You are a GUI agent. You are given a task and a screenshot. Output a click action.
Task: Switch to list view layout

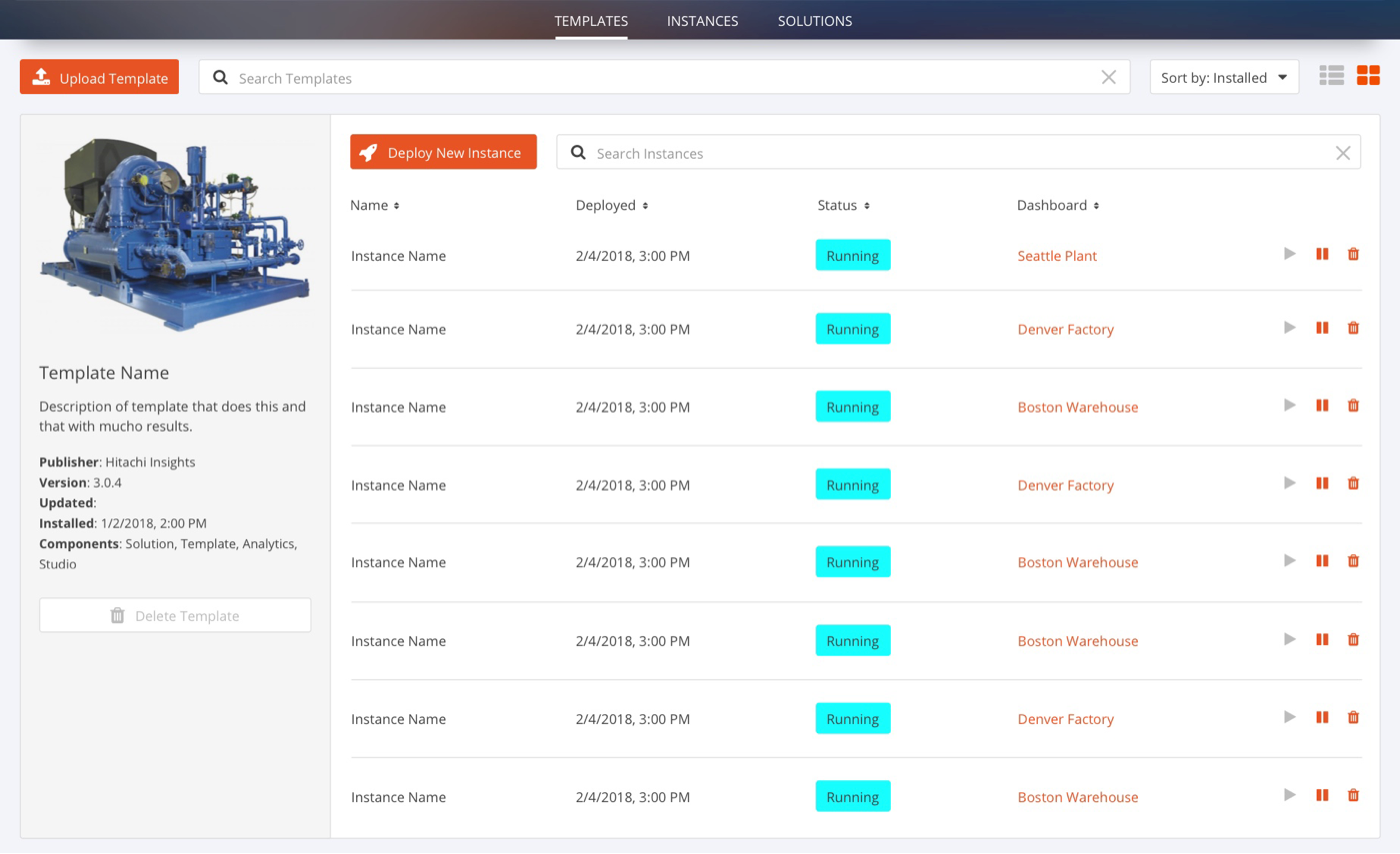tap(1331, 75)
